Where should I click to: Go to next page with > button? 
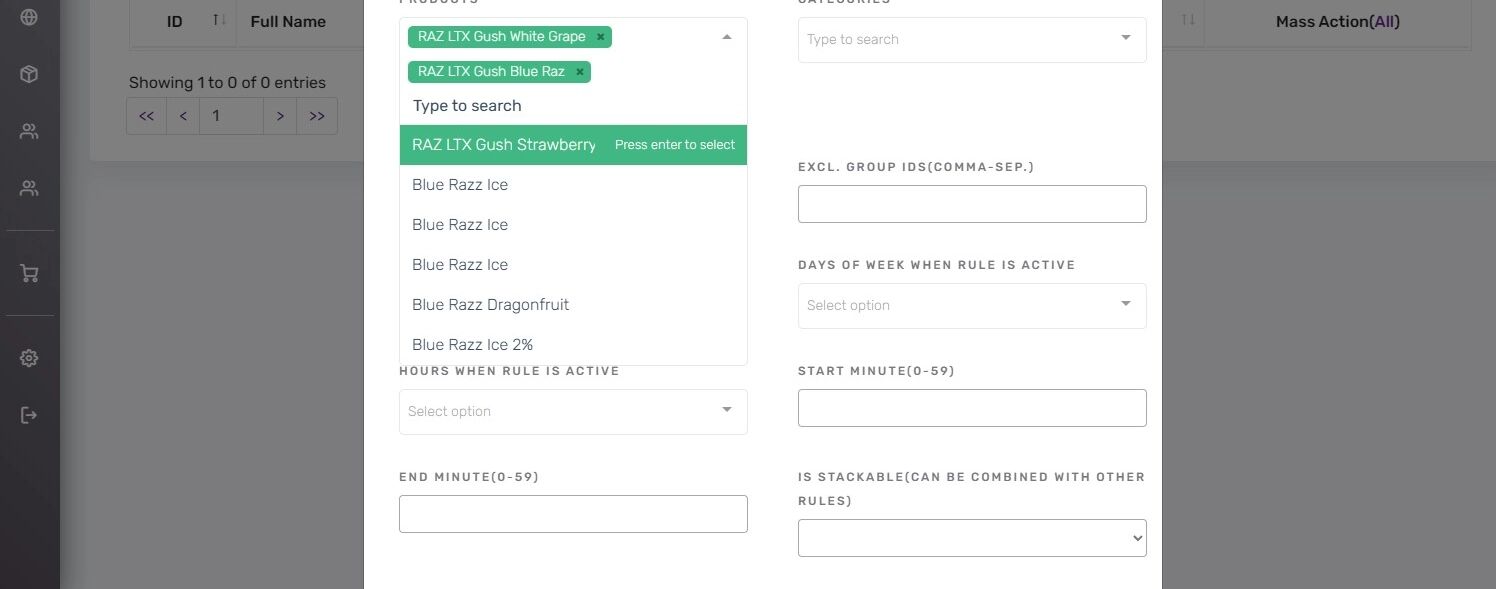280,116
